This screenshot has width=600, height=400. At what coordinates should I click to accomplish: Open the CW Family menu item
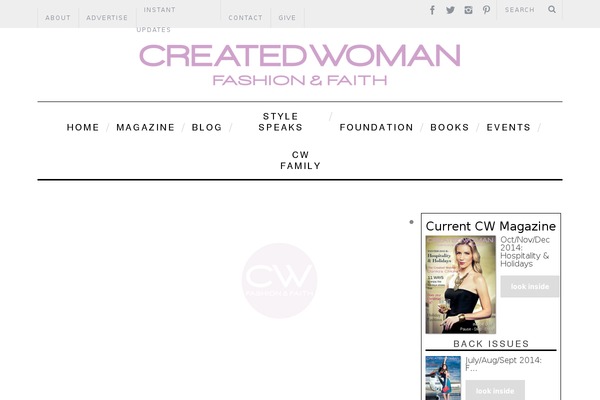pos(300,160)
